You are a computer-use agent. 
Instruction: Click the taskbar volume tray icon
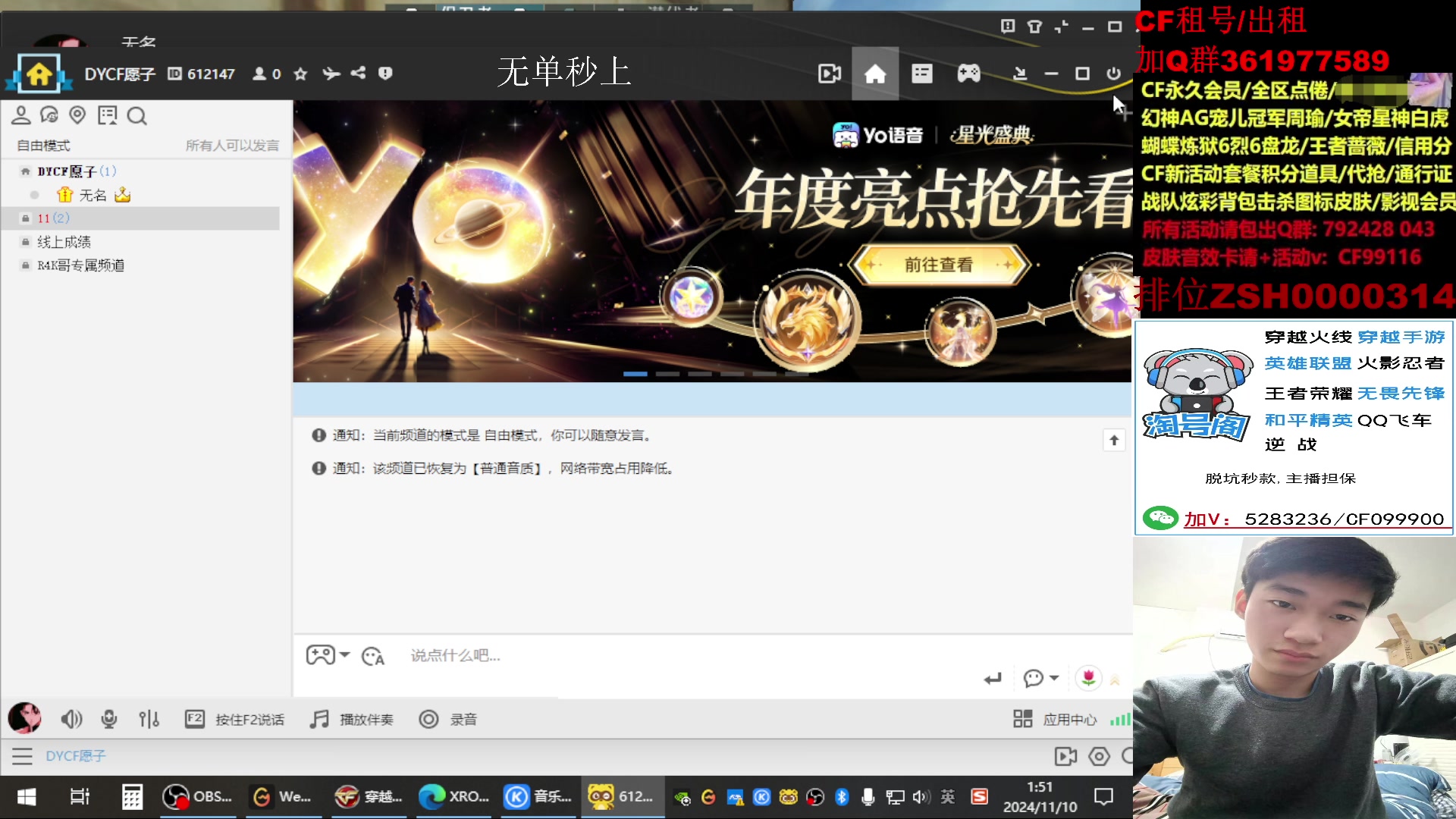pos(921,797)
